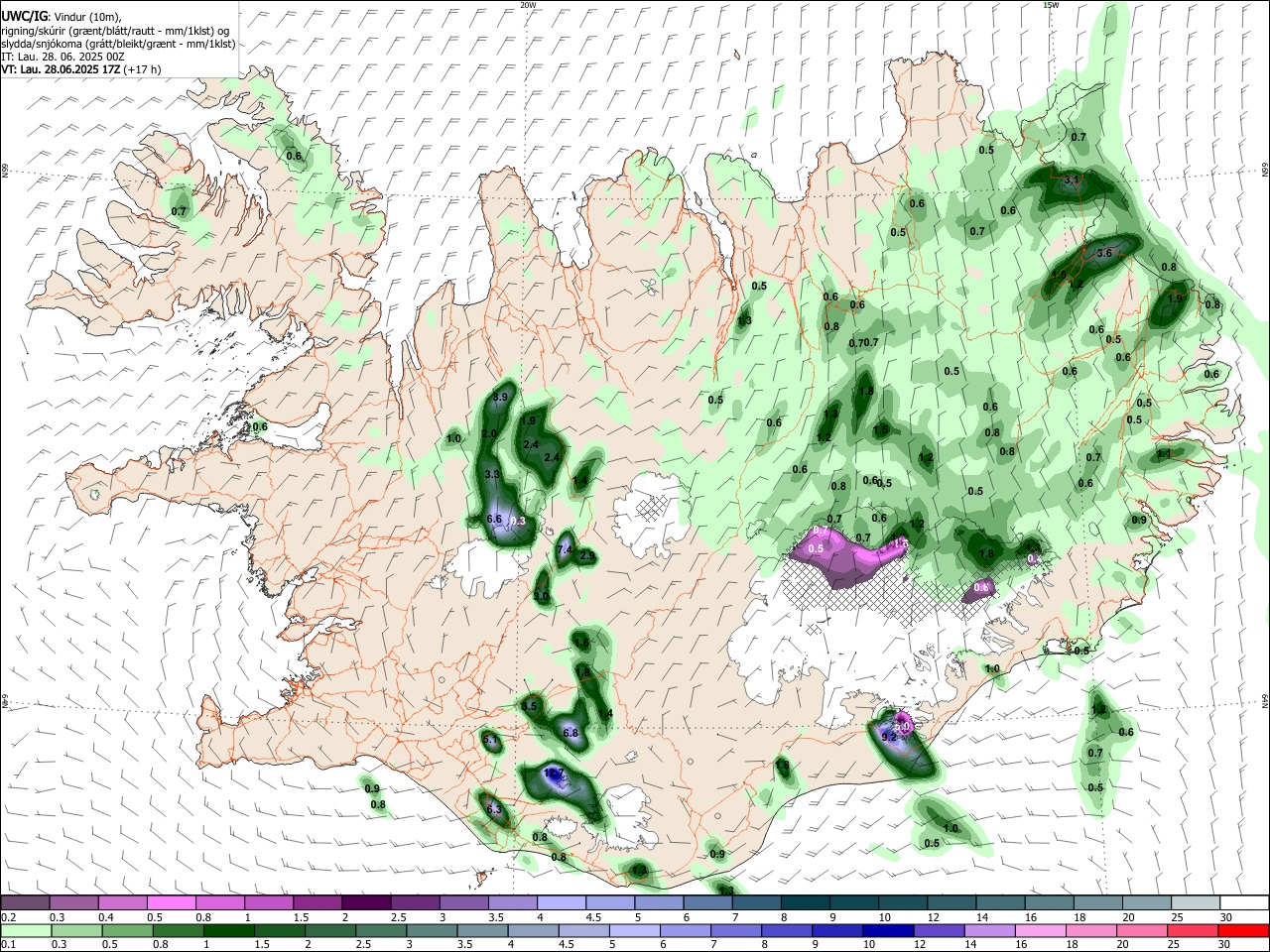Click the '0.1' label in the lower legend row
1270x952 pixels.
pos(8,946)
